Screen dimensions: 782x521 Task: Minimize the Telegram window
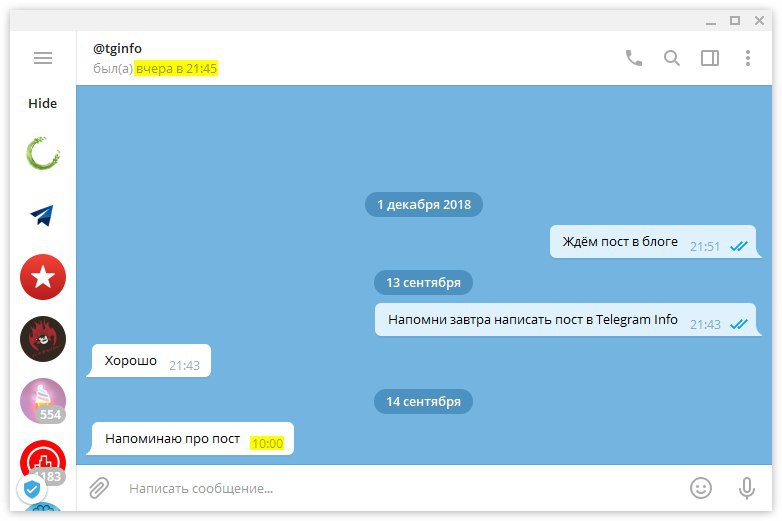711,21
